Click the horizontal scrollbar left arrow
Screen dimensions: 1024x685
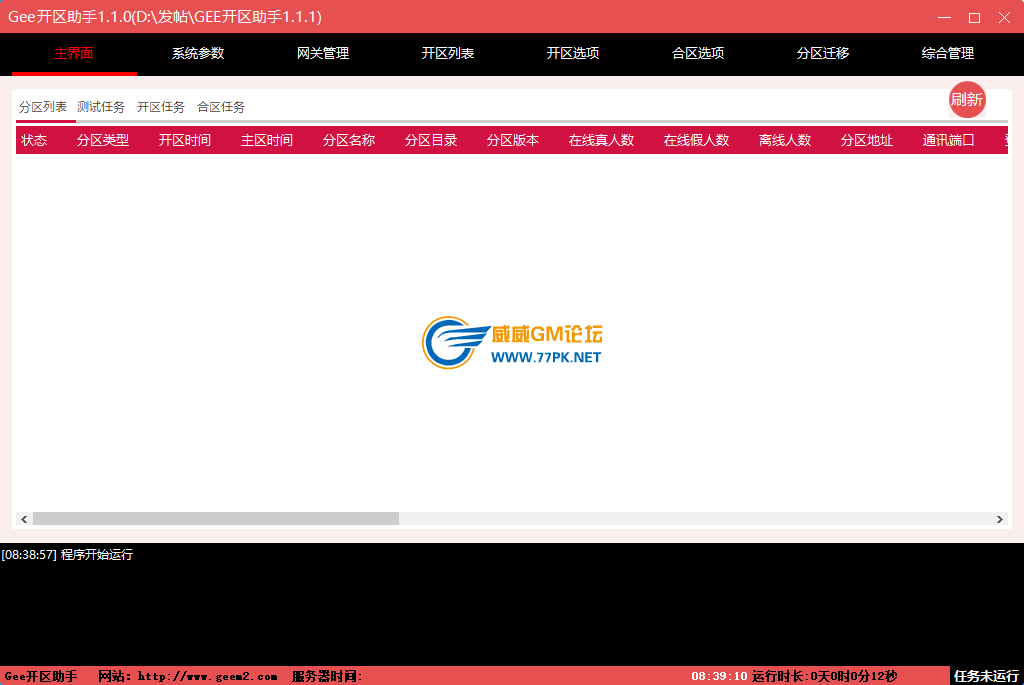point(24,519)
